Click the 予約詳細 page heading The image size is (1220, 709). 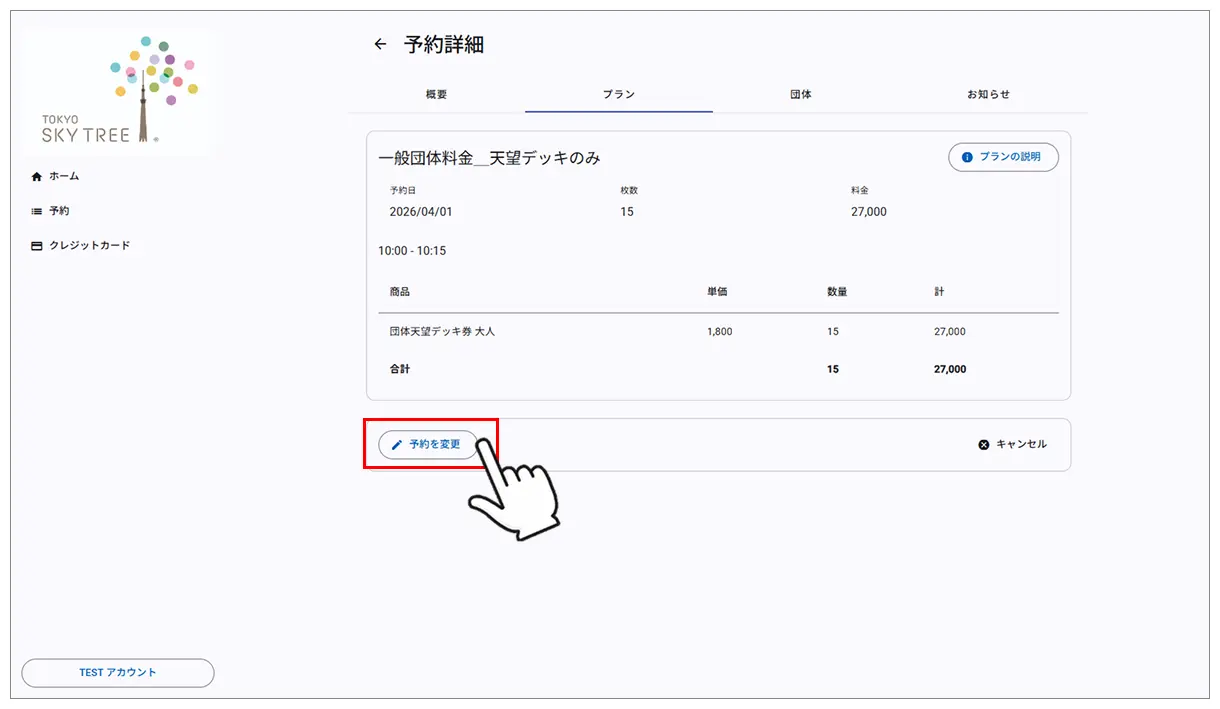click(444, 45)
